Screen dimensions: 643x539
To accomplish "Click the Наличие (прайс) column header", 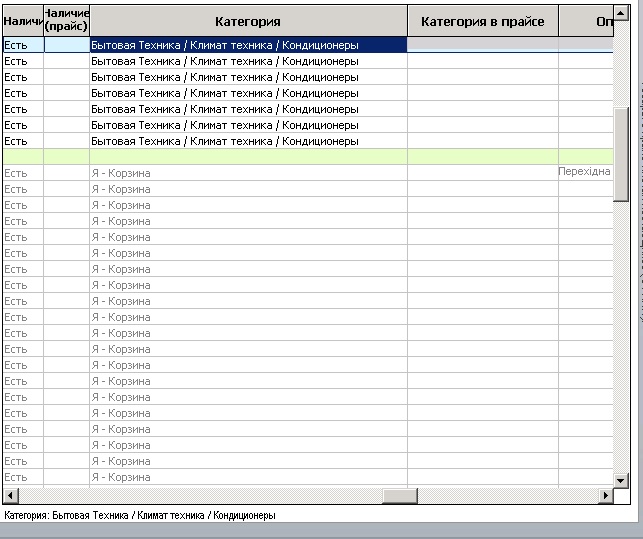I will (x=66, y=21).
